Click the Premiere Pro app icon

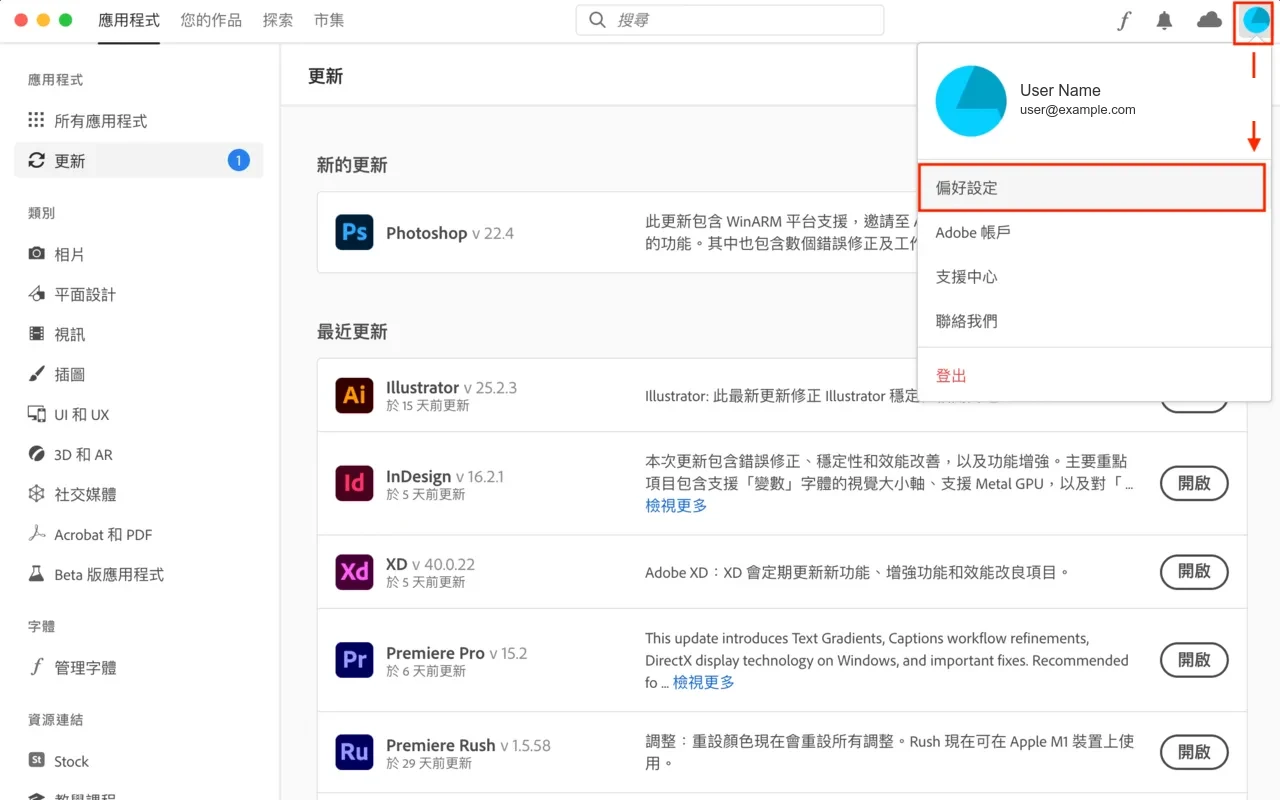click(x=355, y=660)
